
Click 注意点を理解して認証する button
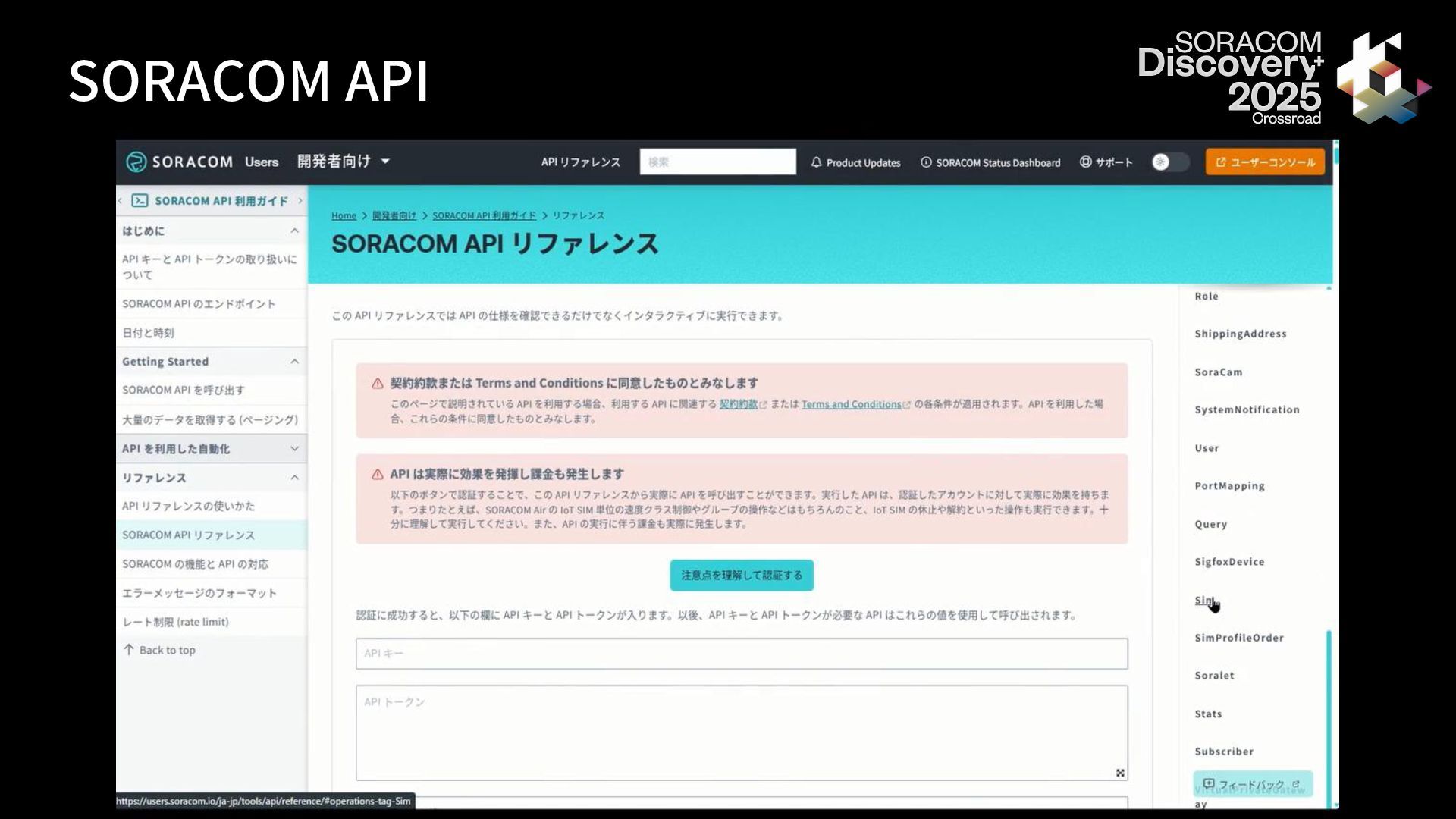click(742, 576)
